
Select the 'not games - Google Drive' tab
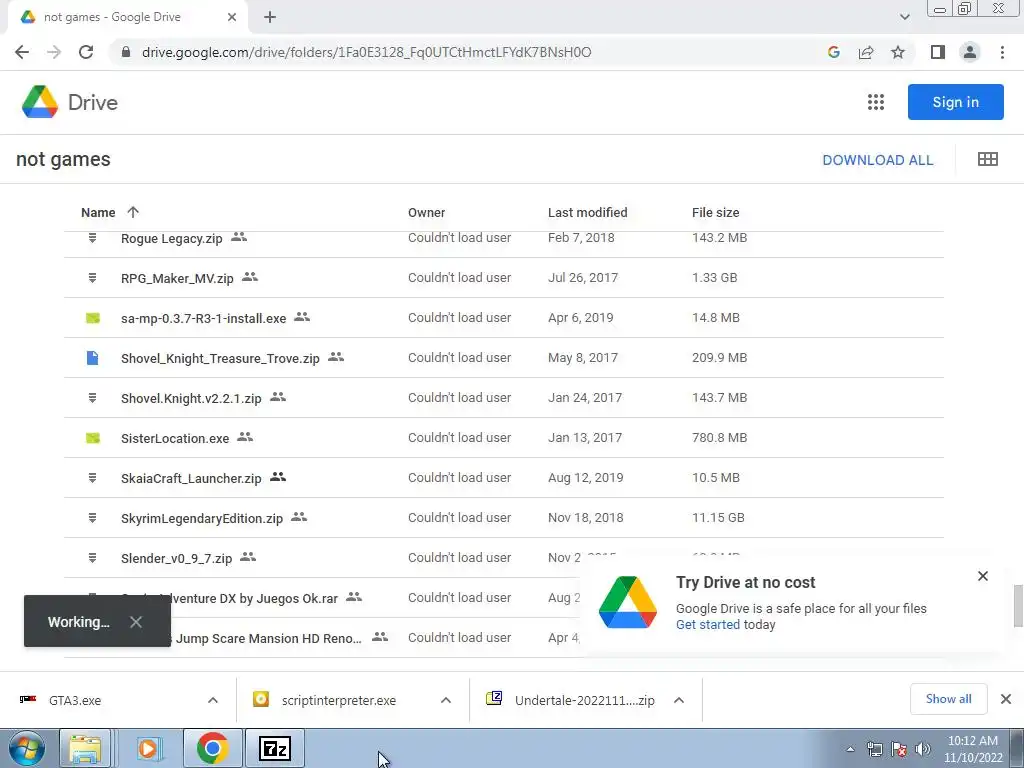tap(127, 17)
